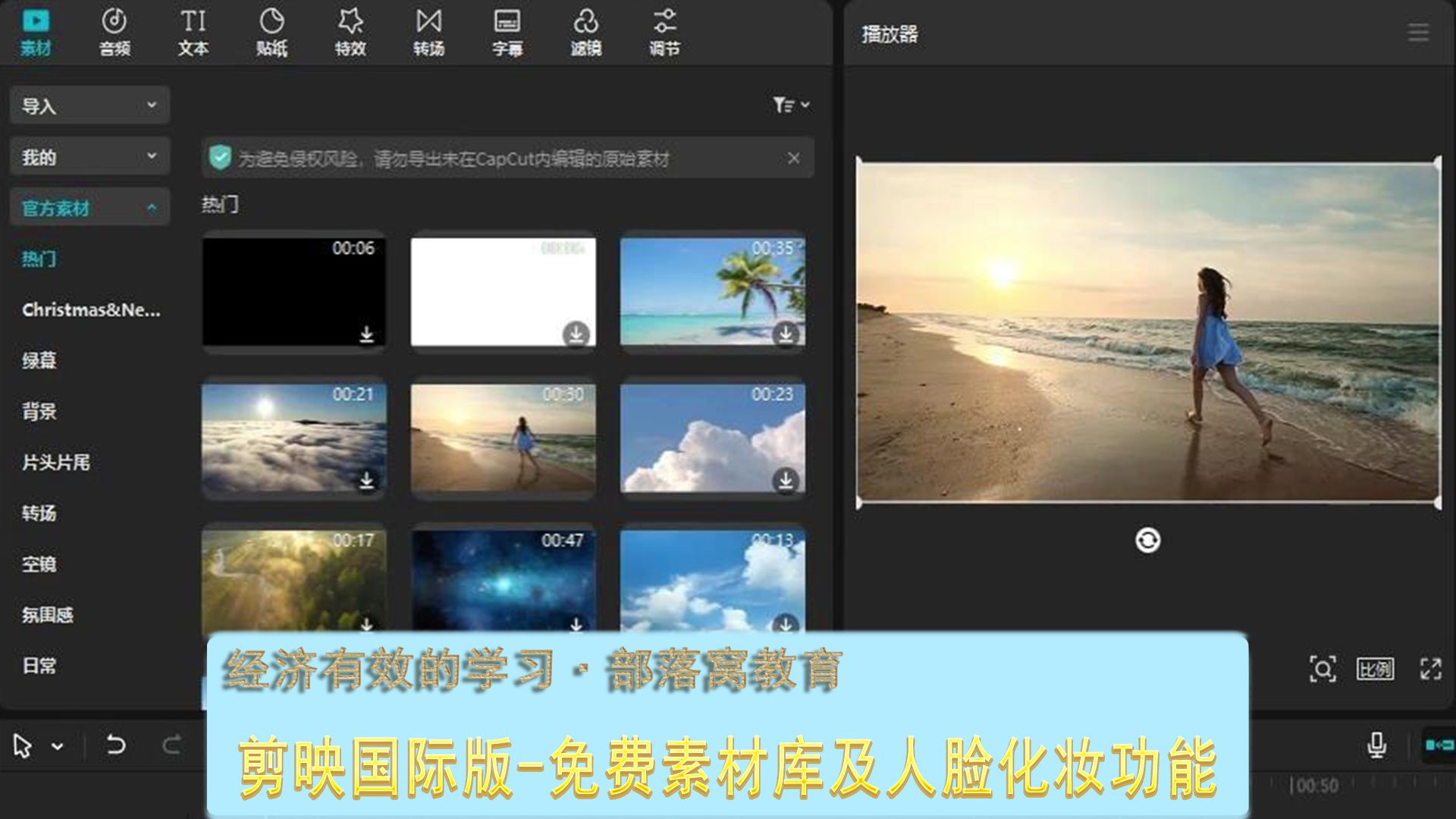Open the 贴纸 stickers panel
The image size is (1456, 819).
[271, 32]
